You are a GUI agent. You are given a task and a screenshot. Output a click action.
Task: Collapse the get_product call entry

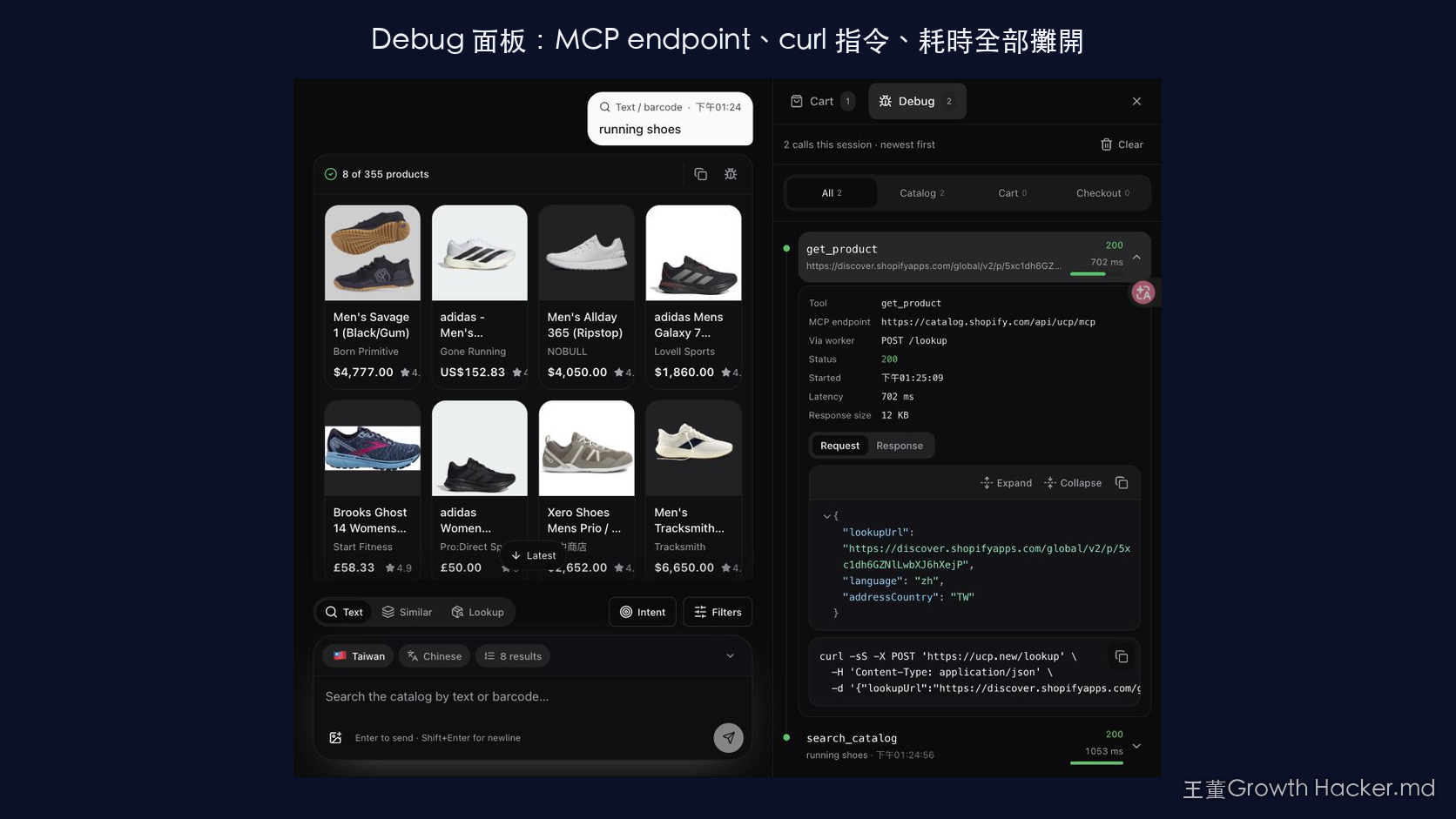pos(1136,258)
